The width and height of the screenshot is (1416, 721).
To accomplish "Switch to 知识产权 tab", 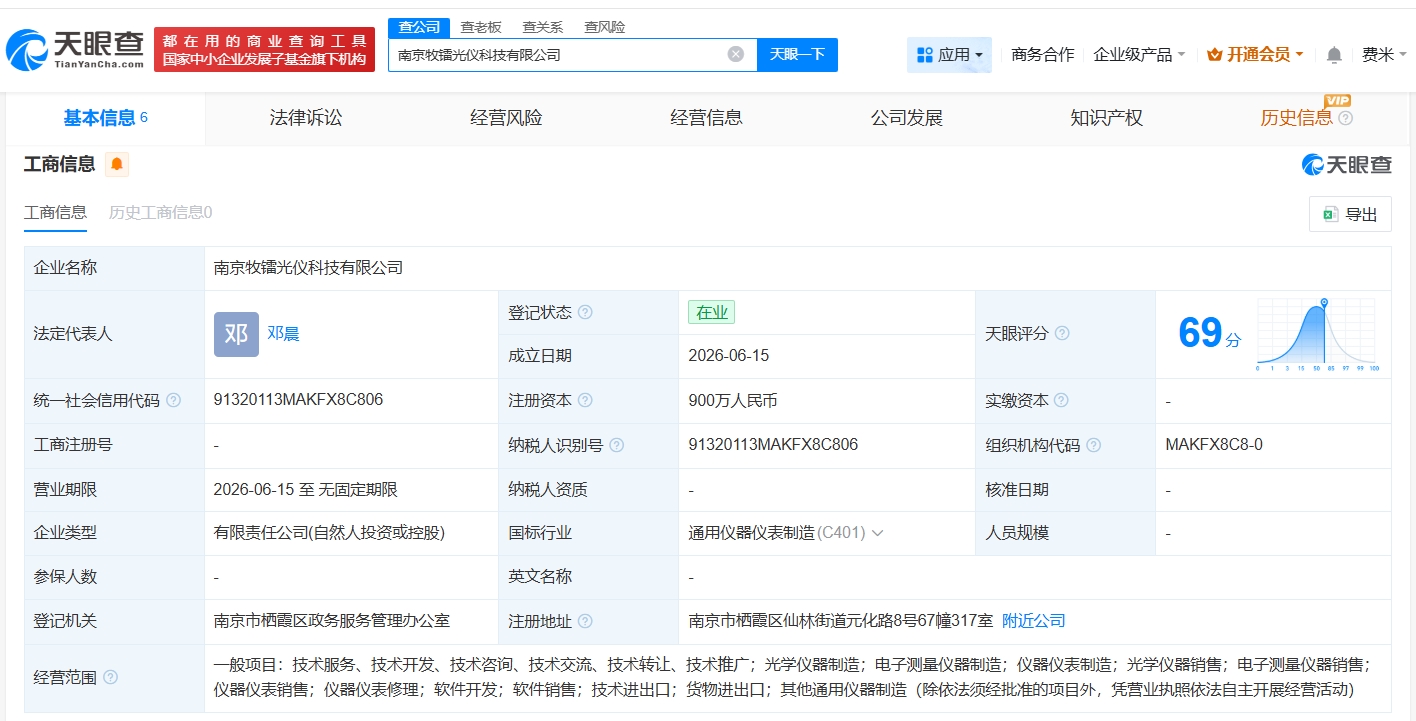I will point(1106,118).
